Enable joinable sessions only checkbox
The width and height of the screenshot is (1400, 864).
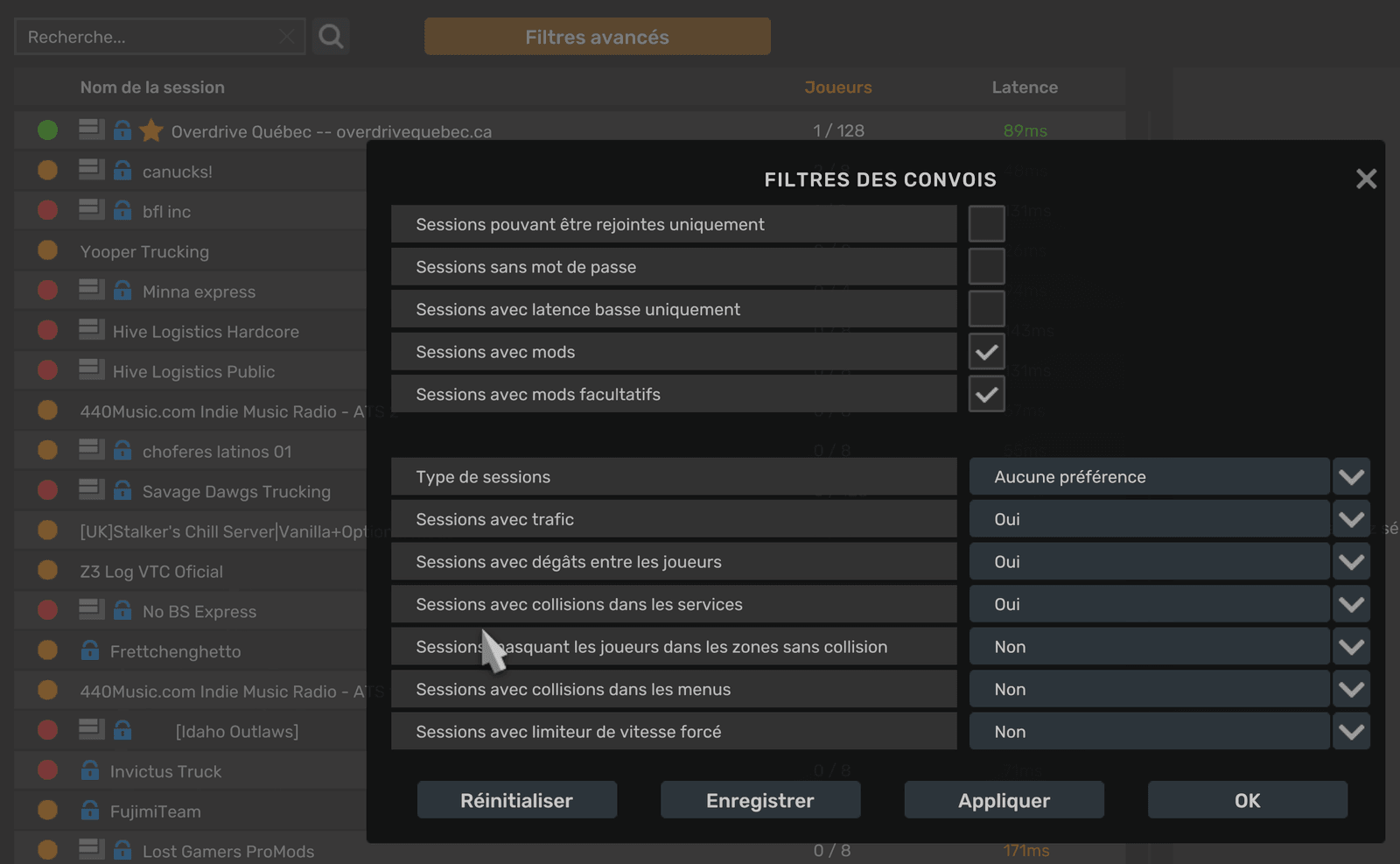pyautogui.click(x=986, y=224)
